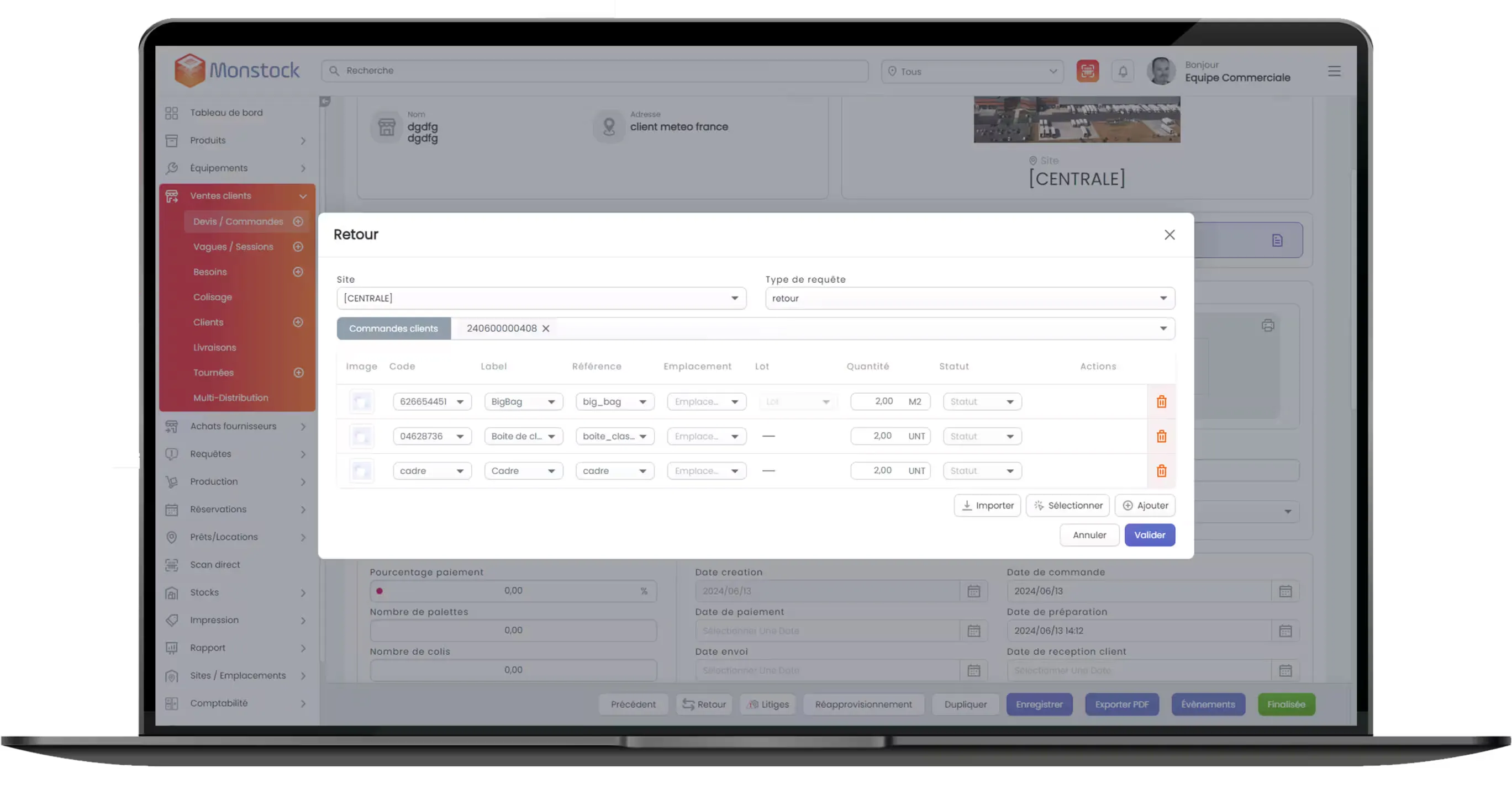This screenshot has width=1512, height=795.
Task: Click Pourcentage paiement field
Action: (x=513, y=591)
